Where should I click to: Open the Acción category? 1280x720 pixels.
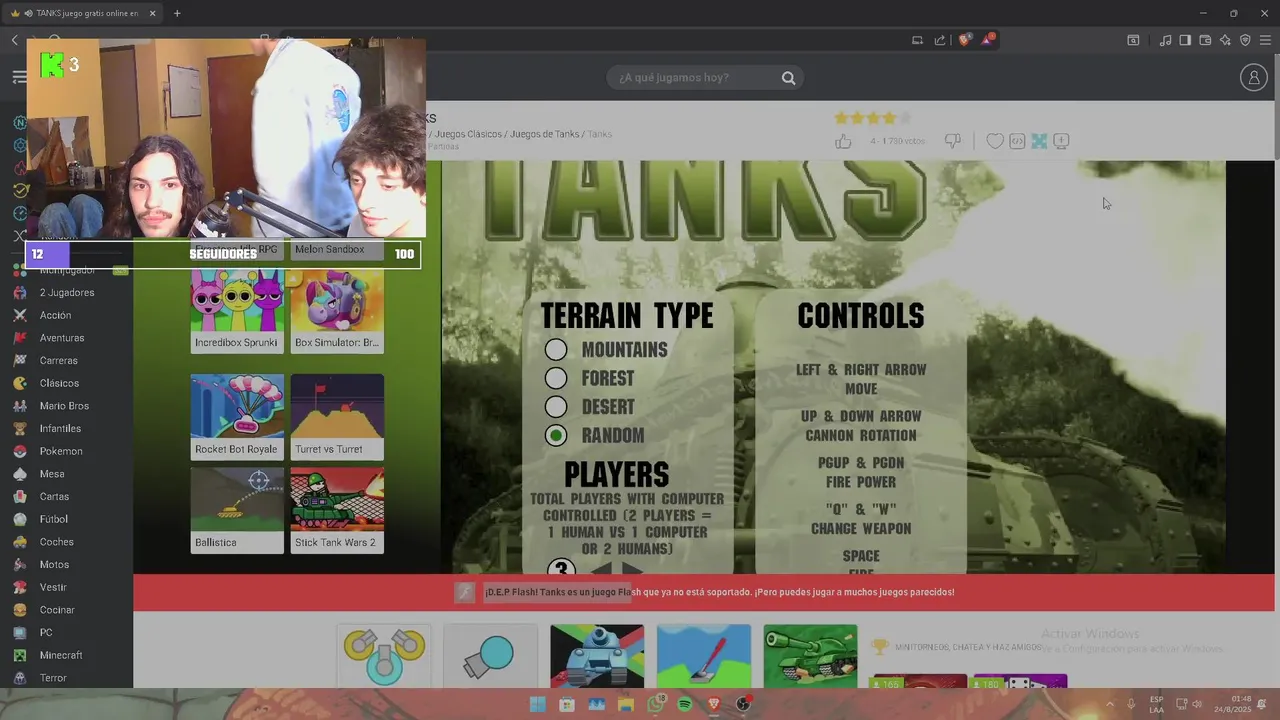coord(55,315)
